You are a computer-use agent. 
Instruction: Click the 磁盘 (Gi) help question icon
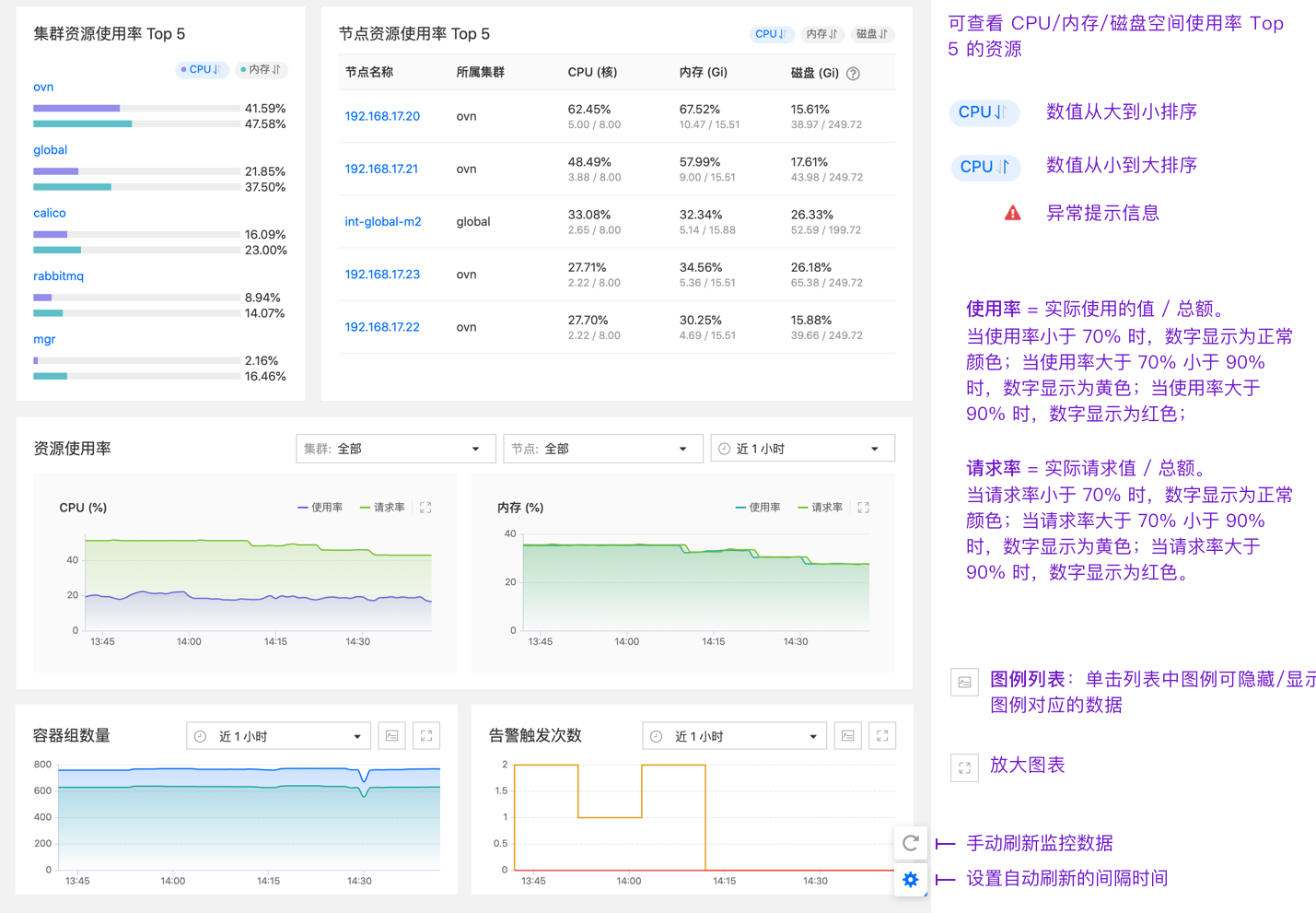pos(853,74)
